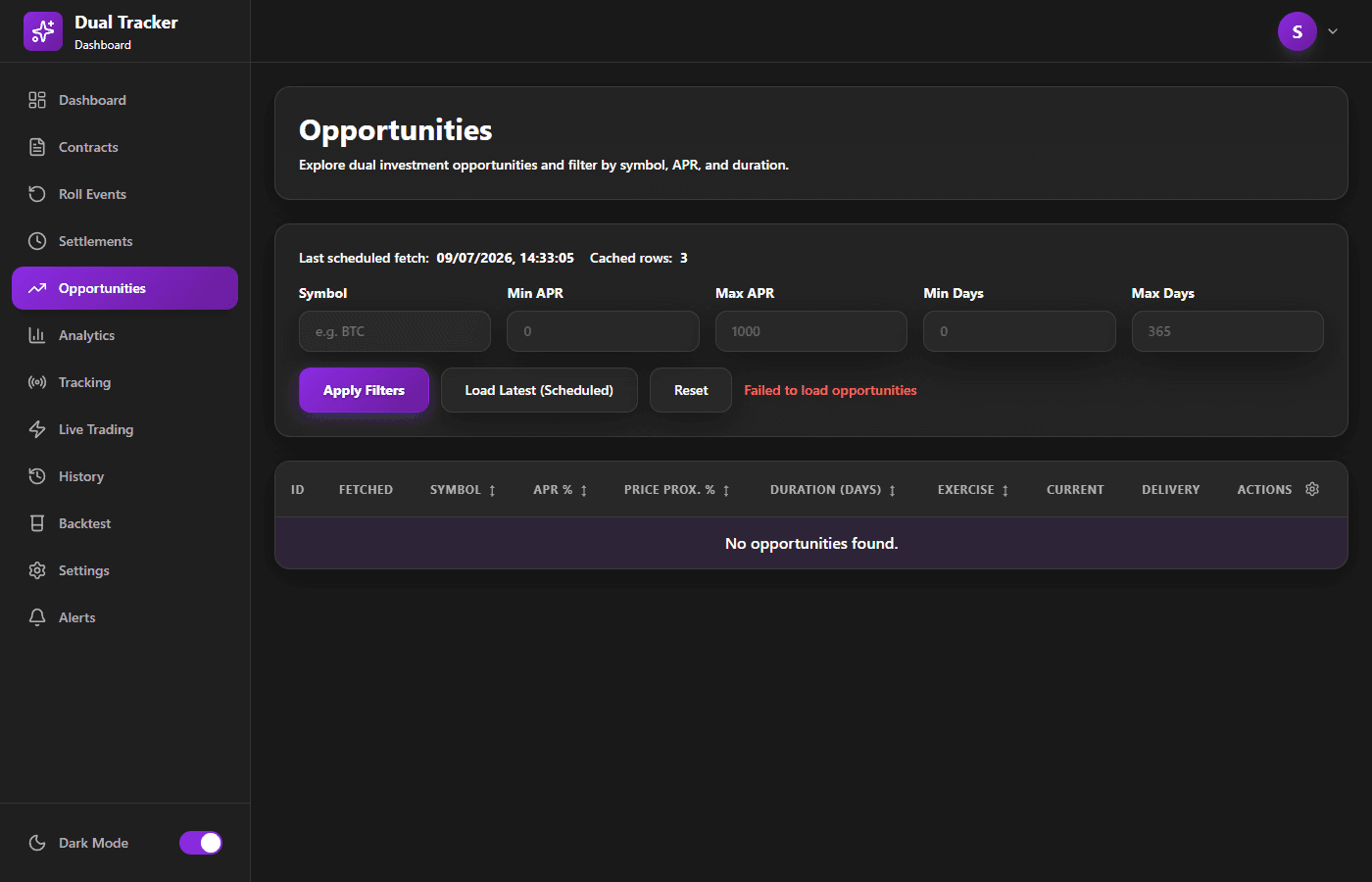Click the sort arrows next to APR %
Screen dimensions: 1372x882
pyautogui.click(x=584, y=490)
